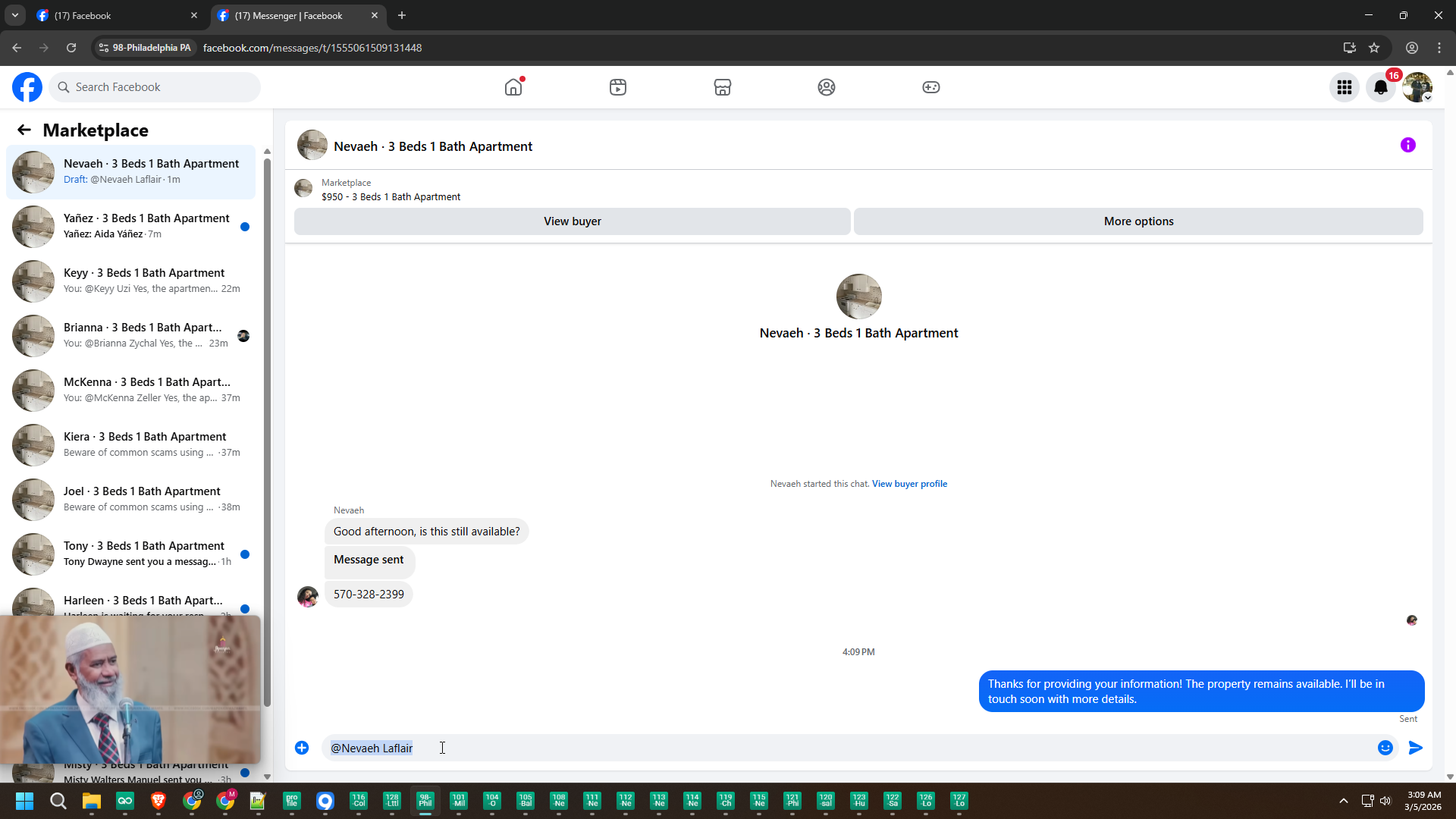The image size is (1456, 819).
Task: Open conversation information purple icon
Action: pos(1408,145)
